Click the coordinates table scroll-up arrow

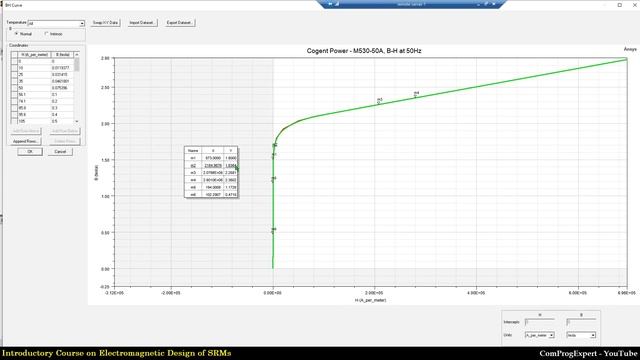(x=77, y=54)
